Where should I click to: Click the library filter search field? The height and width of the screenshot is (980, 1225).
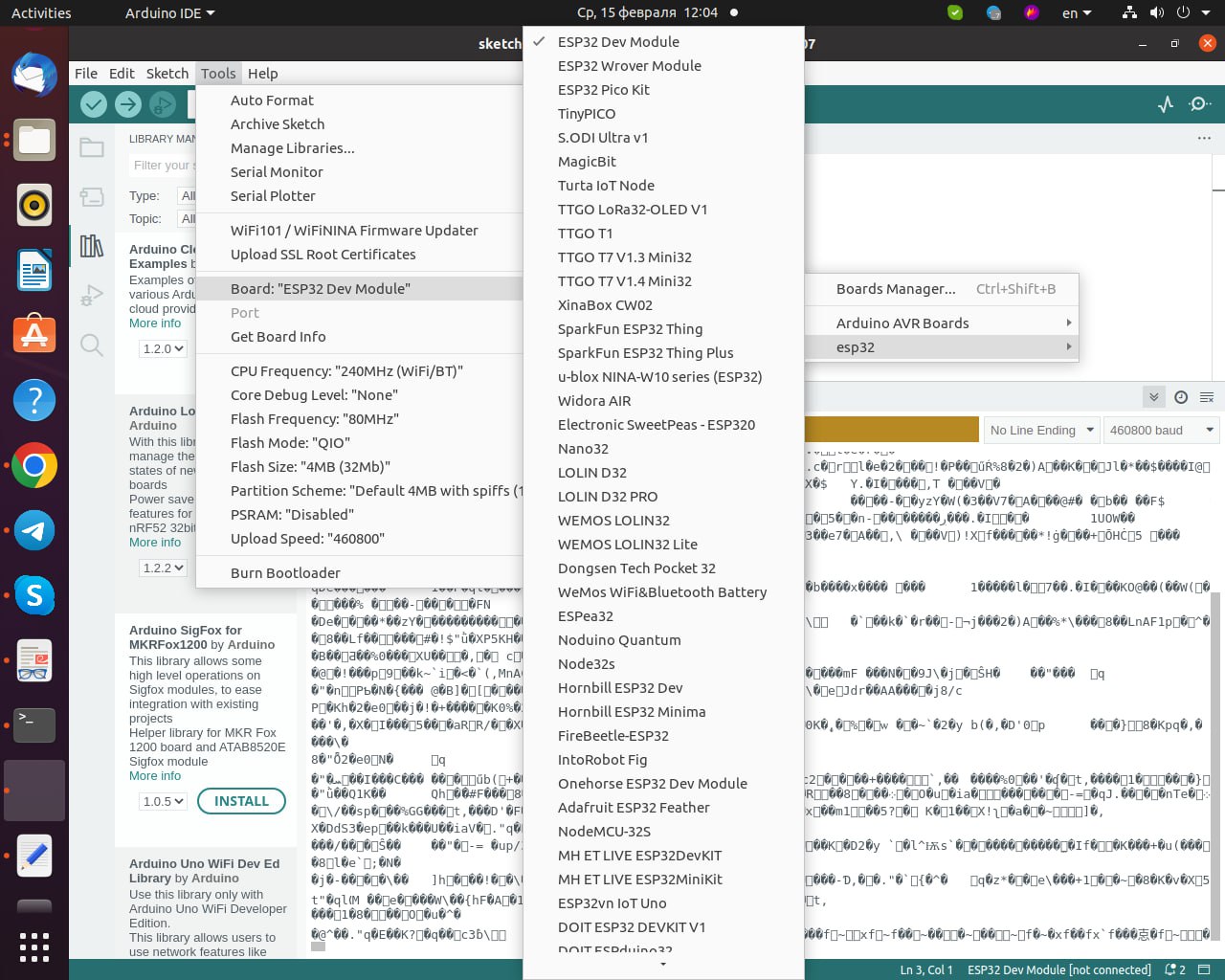pyautogui.click(x=163, y=166)
